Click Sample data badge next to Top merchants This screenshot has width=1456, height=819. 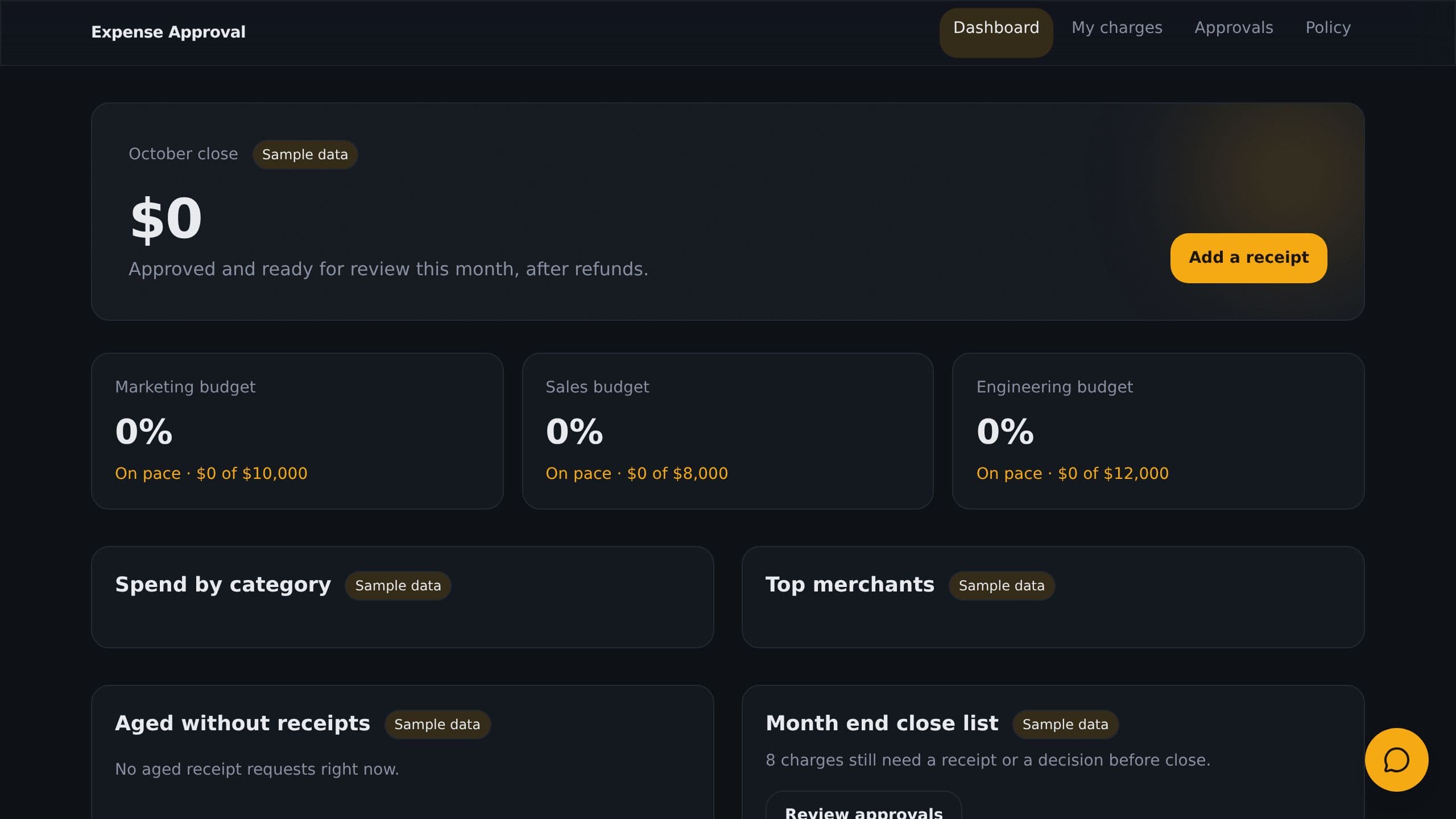(x=1001, y=586)
